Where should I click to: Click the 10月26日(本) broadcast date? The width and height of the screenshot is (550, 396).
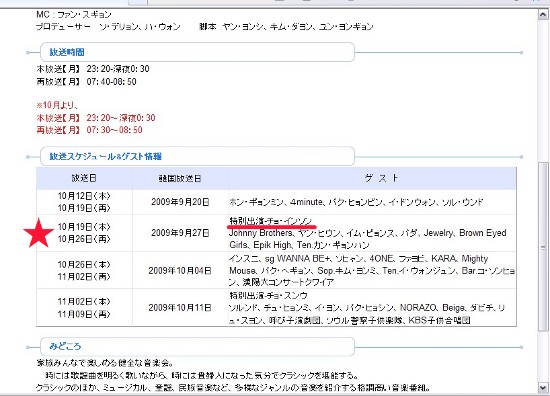coord(84,264)
